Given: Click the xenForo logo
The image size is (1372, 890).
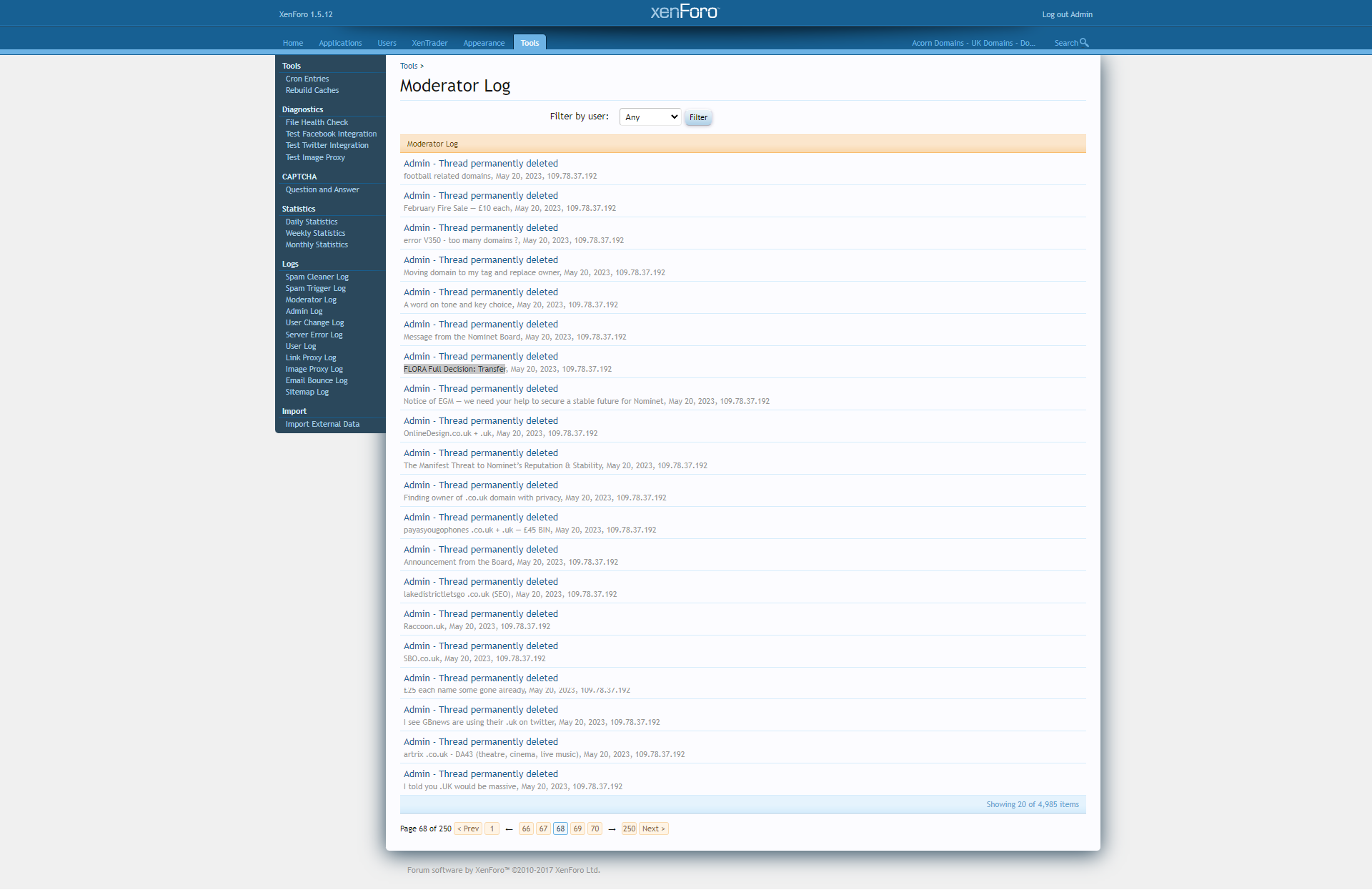Looking at the screenshot, I should click(685, 11).
